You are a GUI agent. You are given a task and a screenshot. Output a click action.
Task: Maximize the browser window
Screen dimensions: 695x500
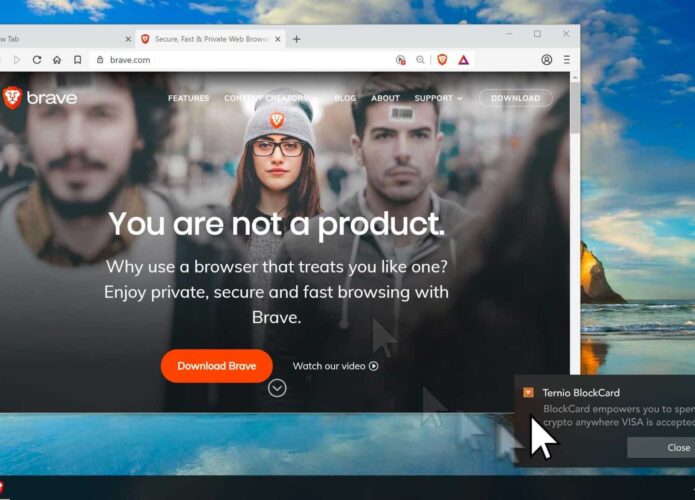click(538, 34)
